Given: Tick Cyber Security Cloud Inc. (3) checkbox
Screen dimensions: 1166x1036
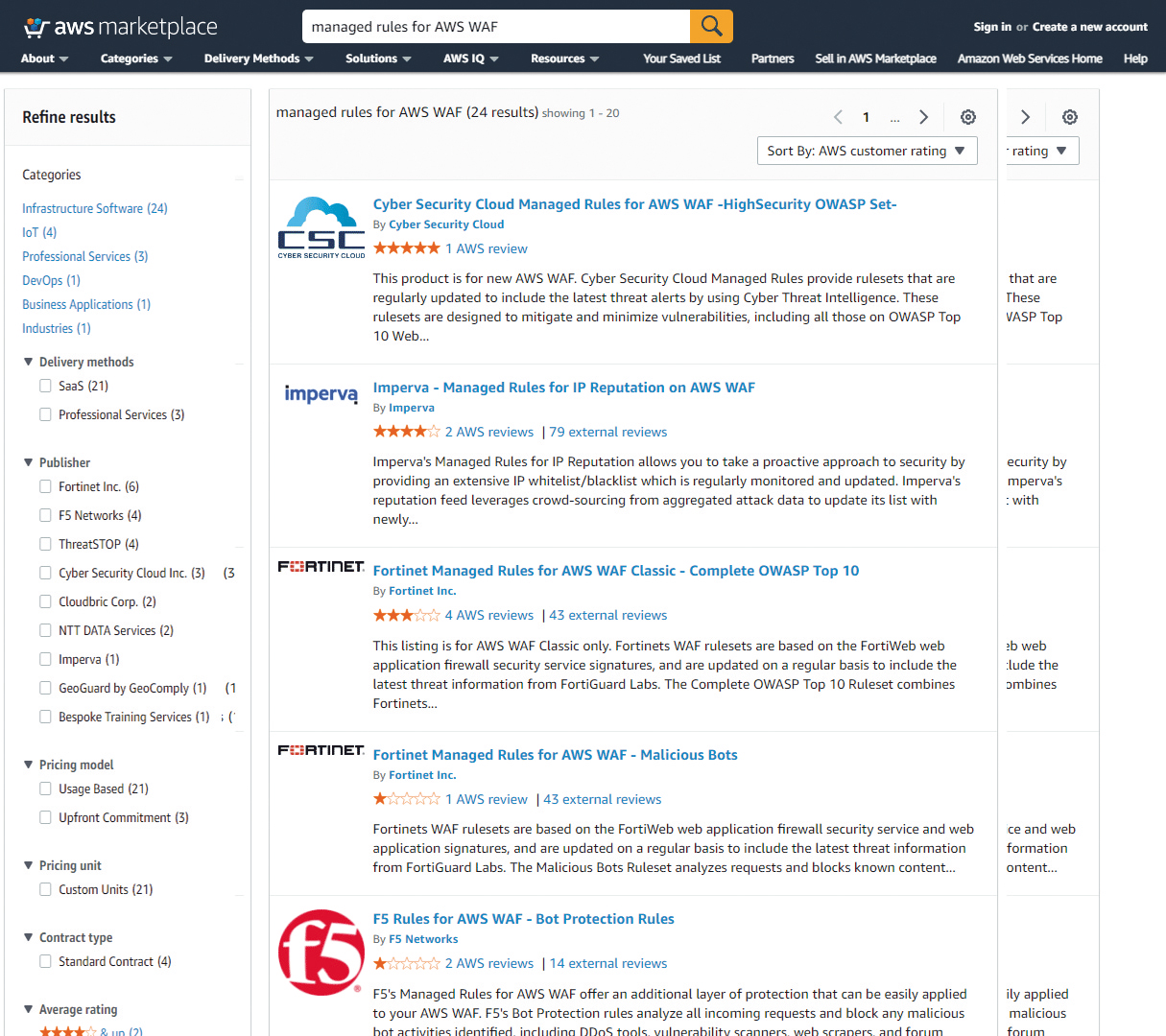Looking at the screenshot, I should (45, 573).
